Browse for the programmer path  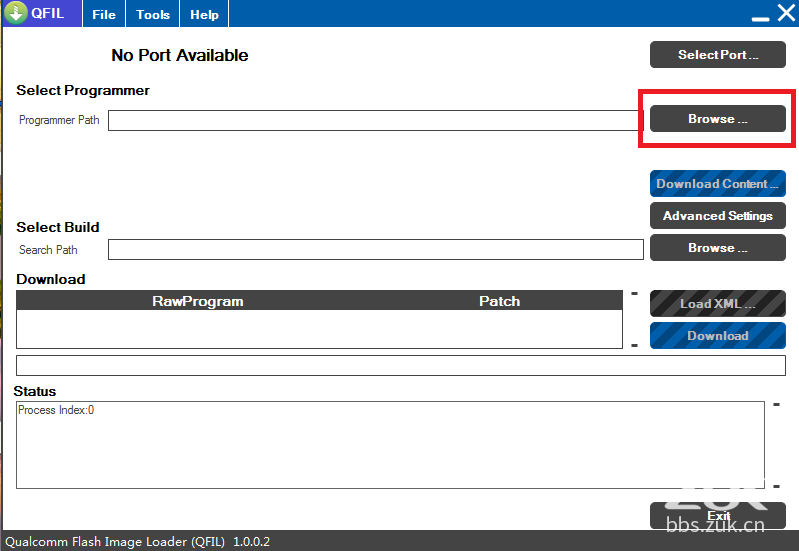point(717,119)
